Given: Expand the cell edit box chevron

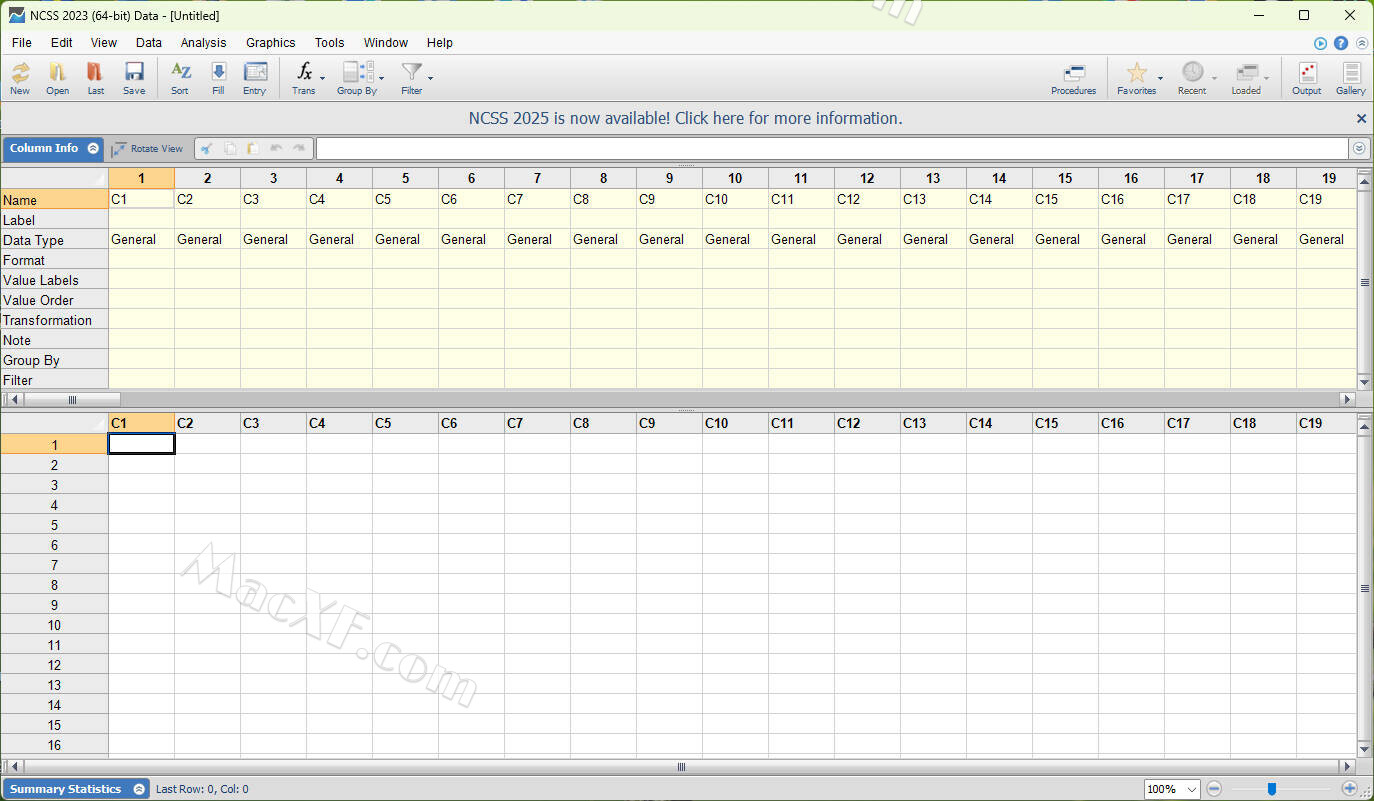Looking at the screenshot, I should (1359, 148).
